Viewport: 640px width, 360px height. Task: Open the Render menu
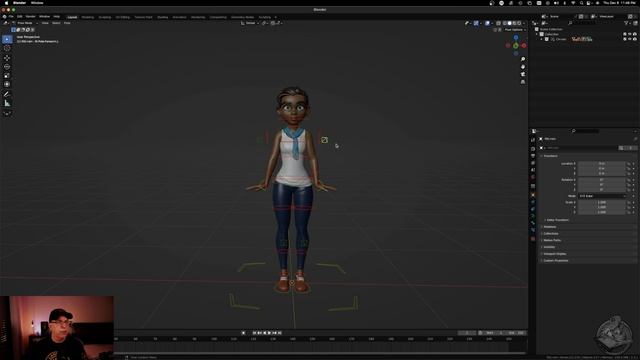(31, 17)
